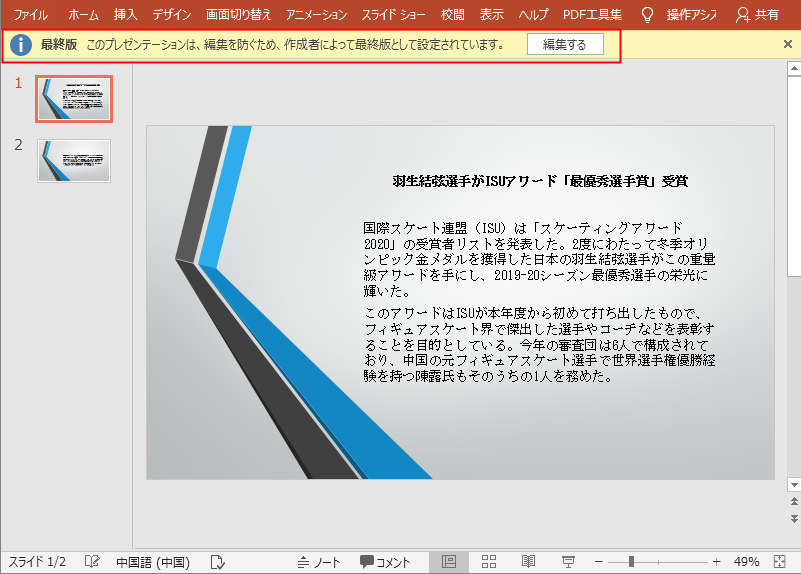Toggle the ノート notes pane
Screen dimensions: 801x574
point(319,562)
